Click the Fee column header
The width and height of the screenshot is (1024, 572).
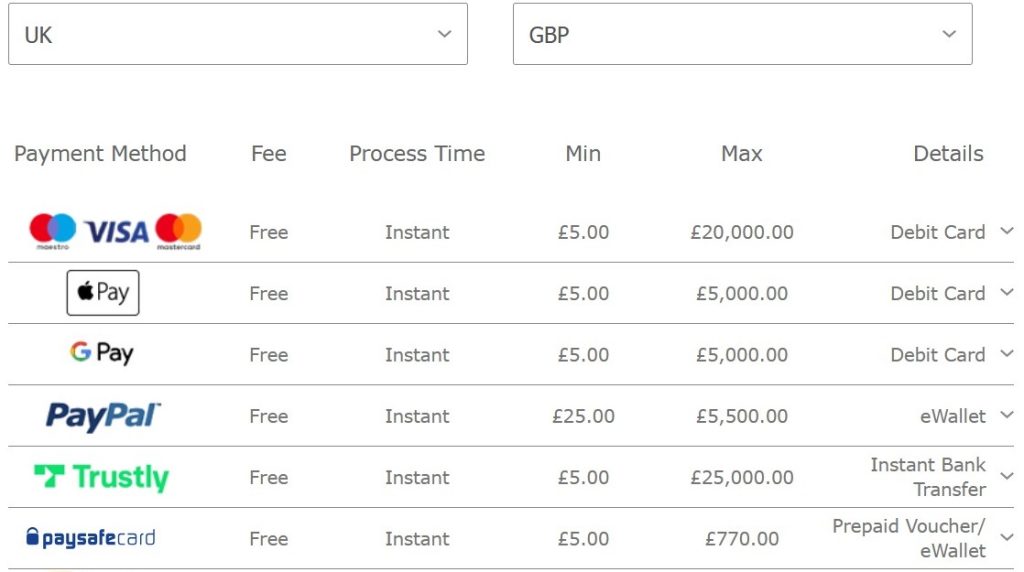coord(268,154)
